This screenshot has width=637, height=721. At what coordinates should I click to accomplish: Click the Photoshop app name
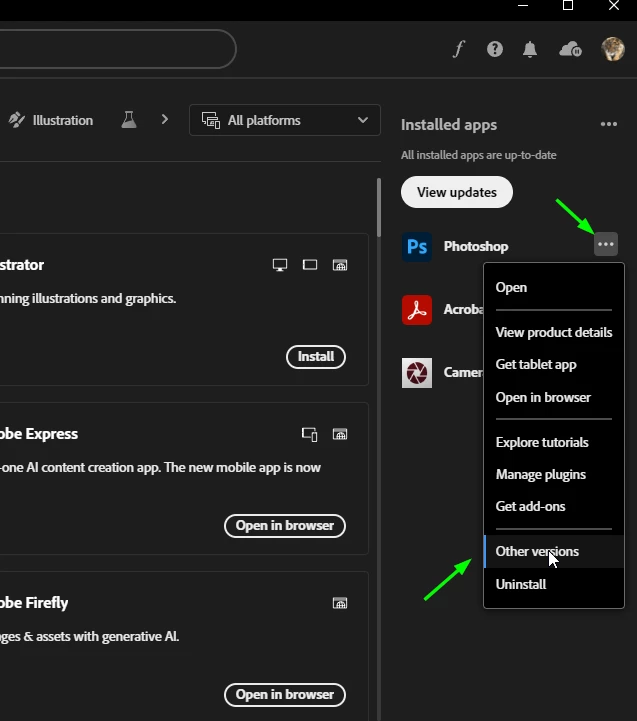pos(476,246)
